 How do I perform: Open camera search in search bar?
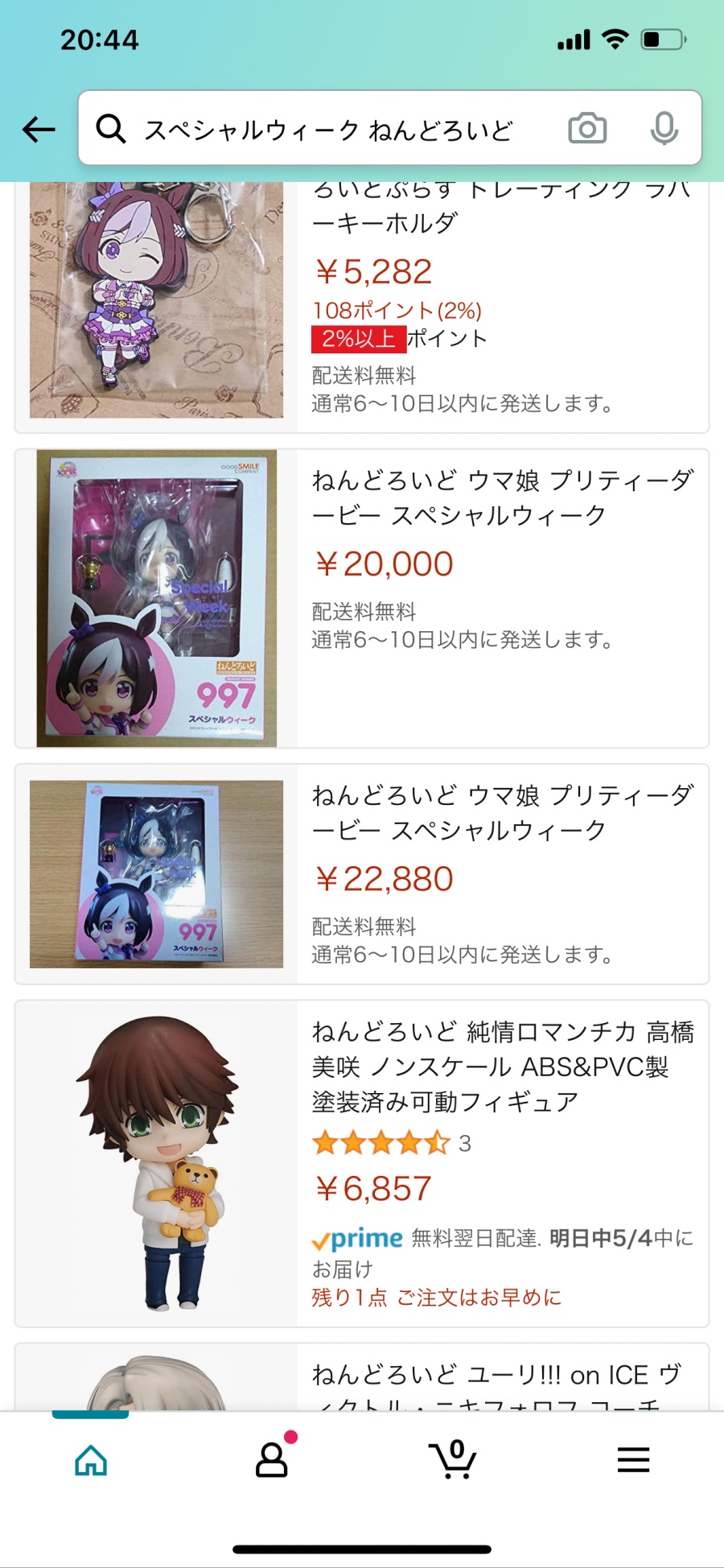click(587, 129)
